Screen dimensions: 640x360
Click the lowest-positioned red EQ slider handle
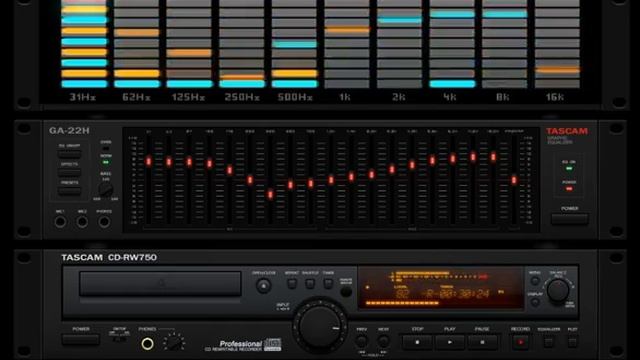270,195
